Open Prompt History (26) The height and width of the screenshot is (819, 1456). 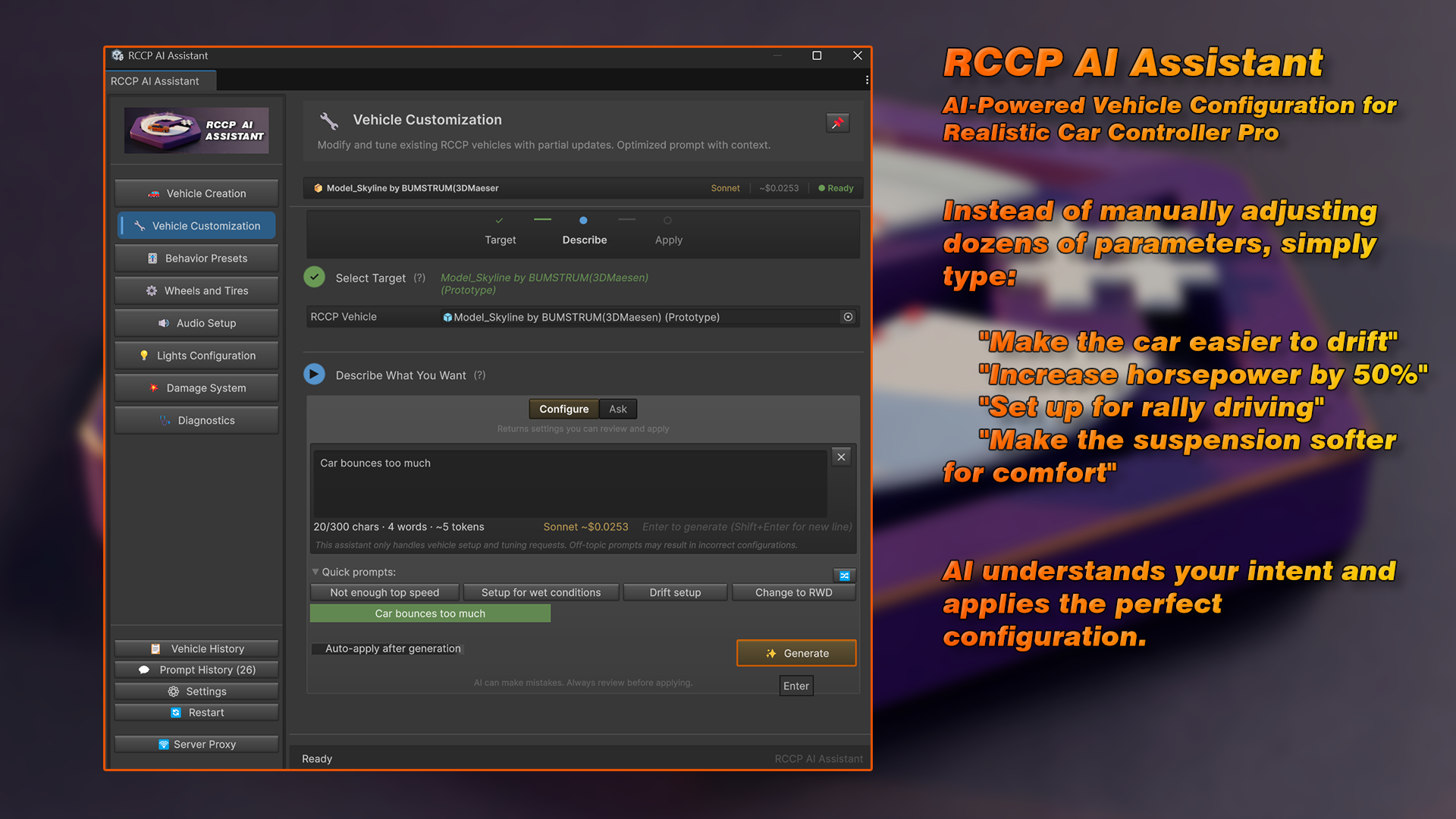pos(196,670)
